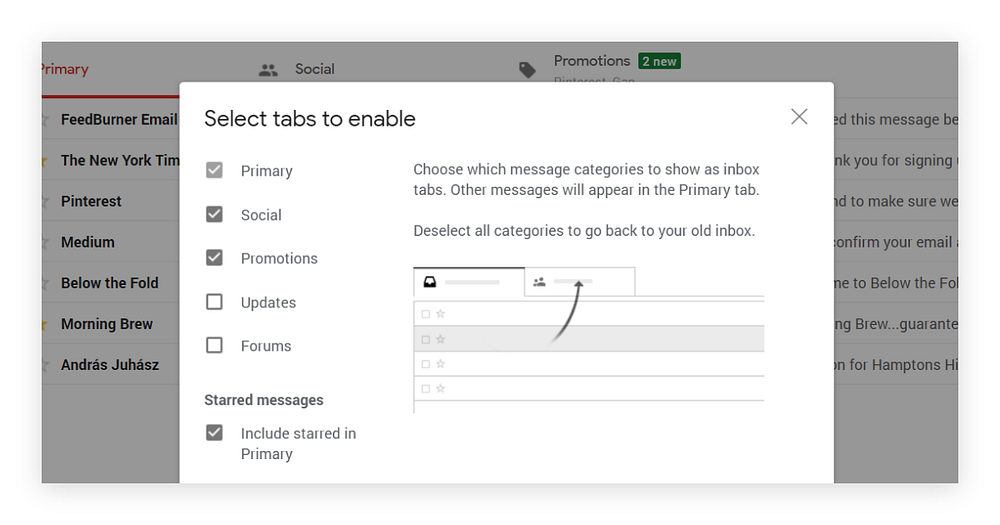Click the Forums label text
The width and height of the screenshot is (1000, 525).
[266, 346]
